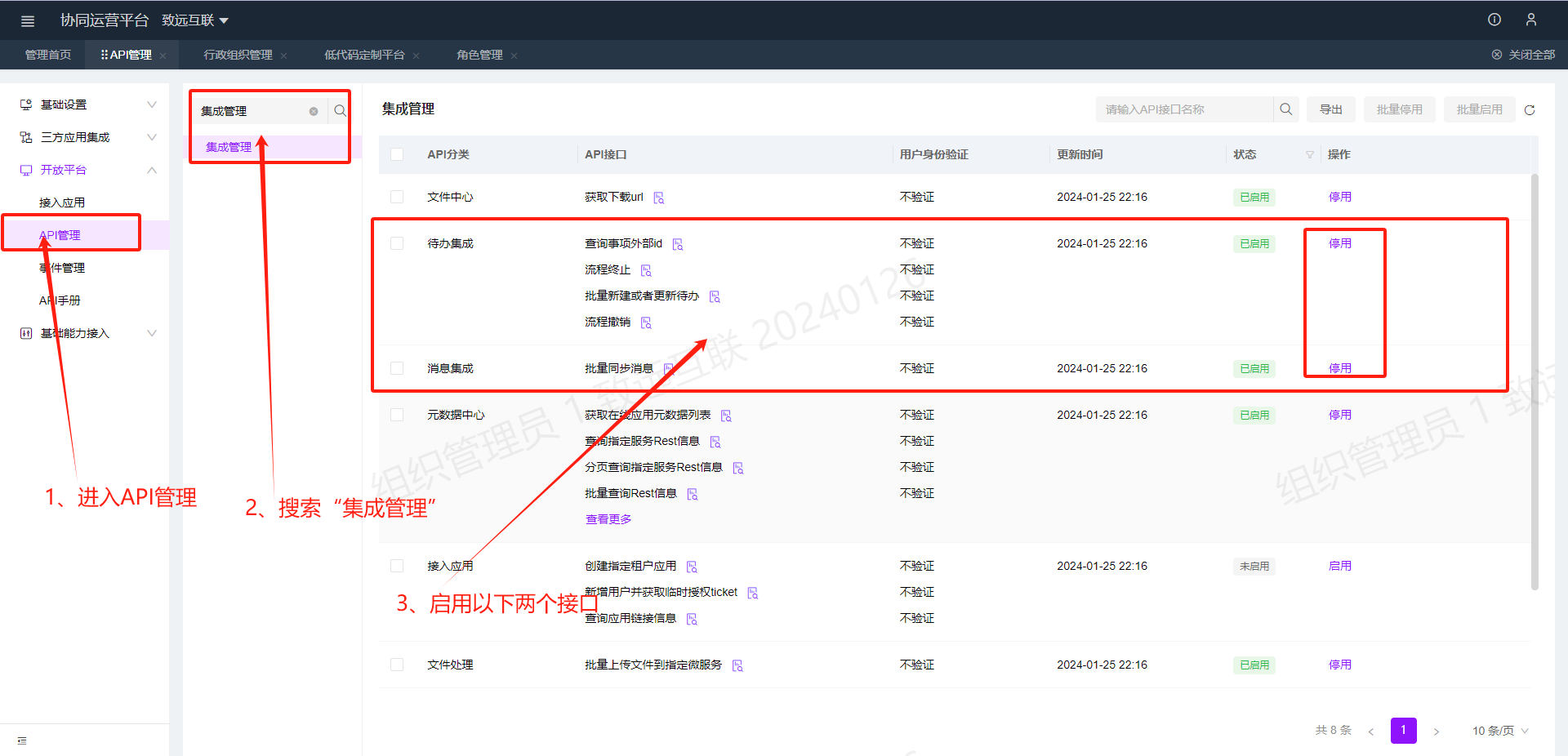Click search magnifier next to API name input

pos(1285,109)
